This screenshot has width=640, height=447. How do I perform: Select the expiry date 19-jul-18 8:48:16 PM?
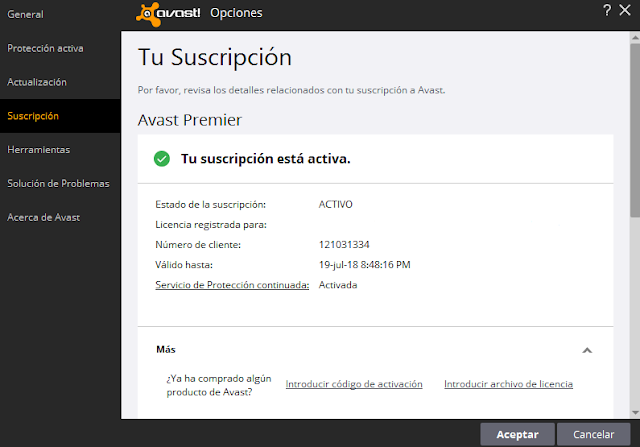click(364, 265)
